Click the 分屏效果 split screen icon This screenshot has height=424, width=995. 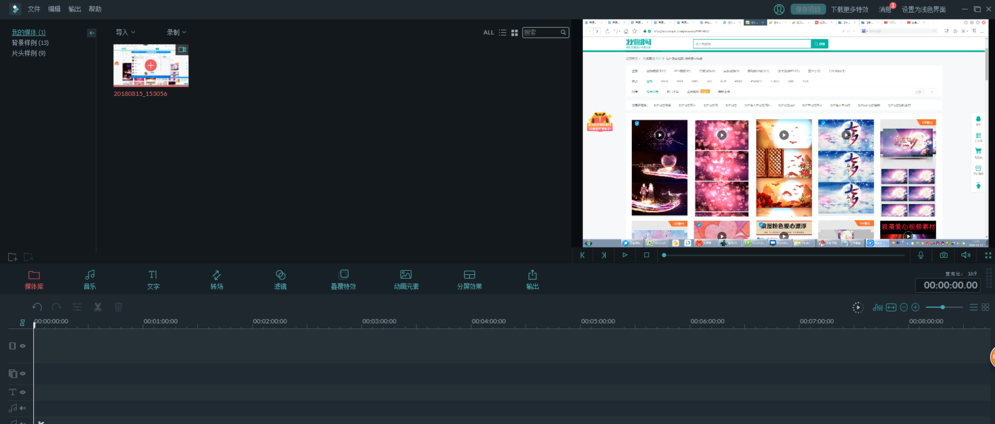[469, 278]
